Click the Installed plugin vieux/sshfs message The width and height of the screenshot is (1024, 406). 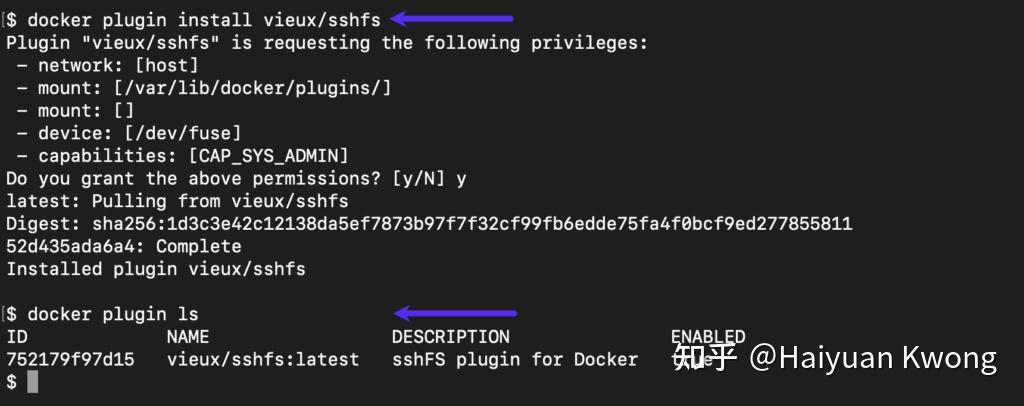156,269
